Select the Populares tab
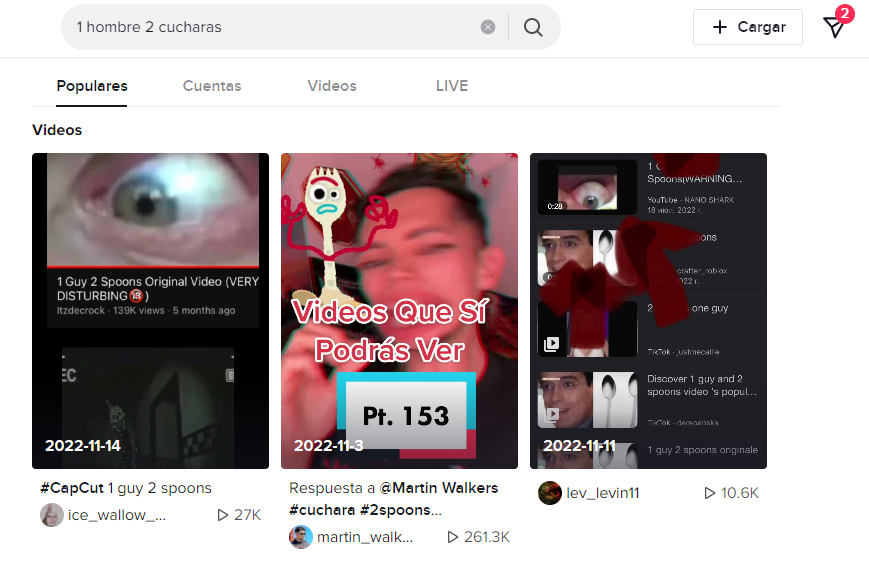The image size is (869, 565). 92,86
